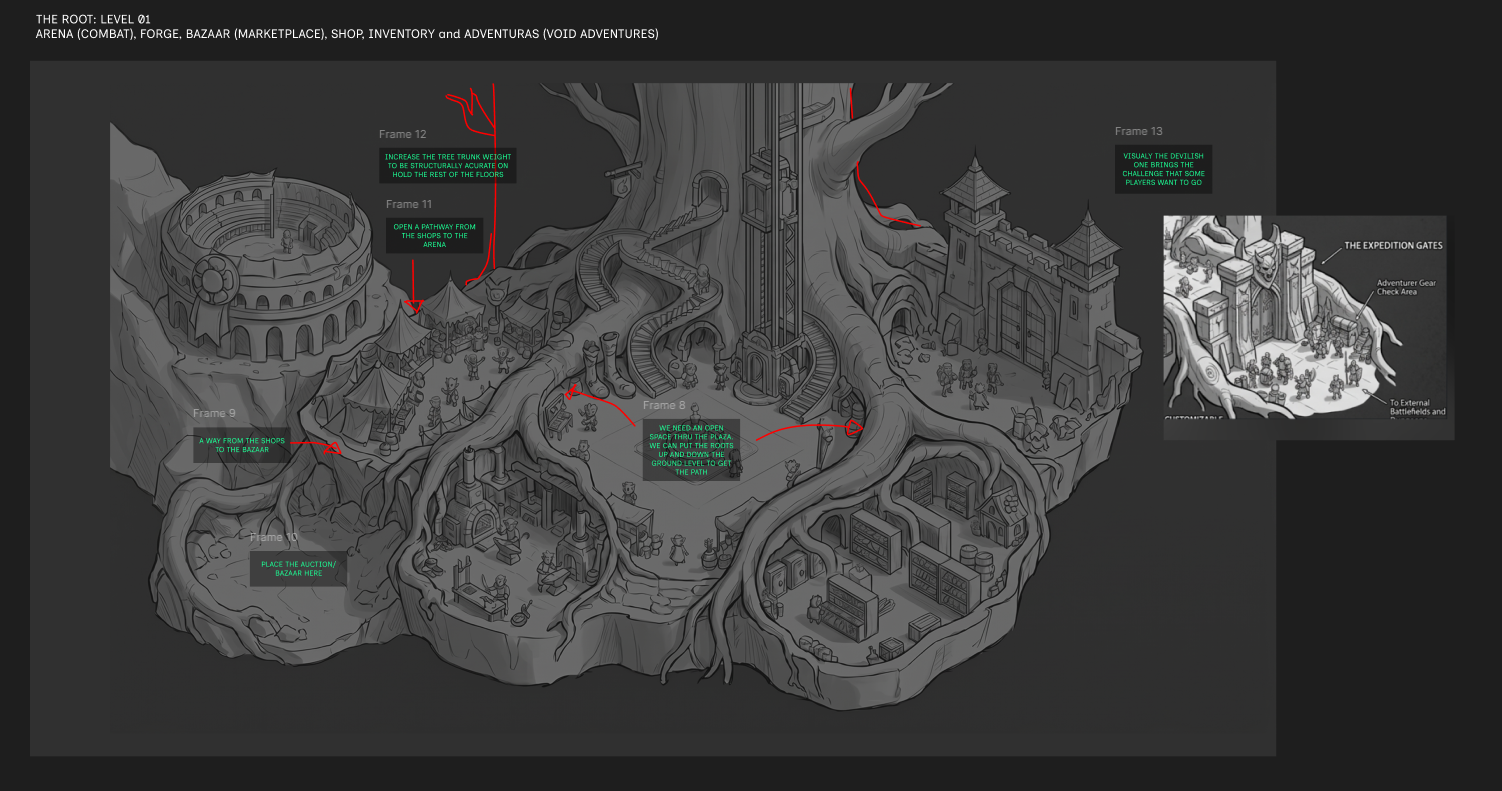Click the 'Increase the tree trunk weight' note

448,165
